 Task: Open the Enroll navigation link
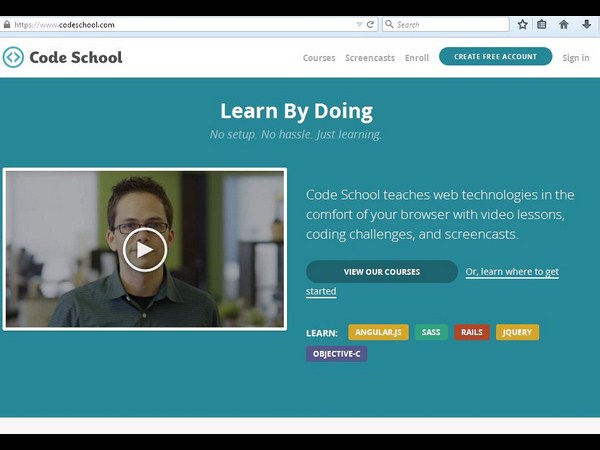(417, 58)
